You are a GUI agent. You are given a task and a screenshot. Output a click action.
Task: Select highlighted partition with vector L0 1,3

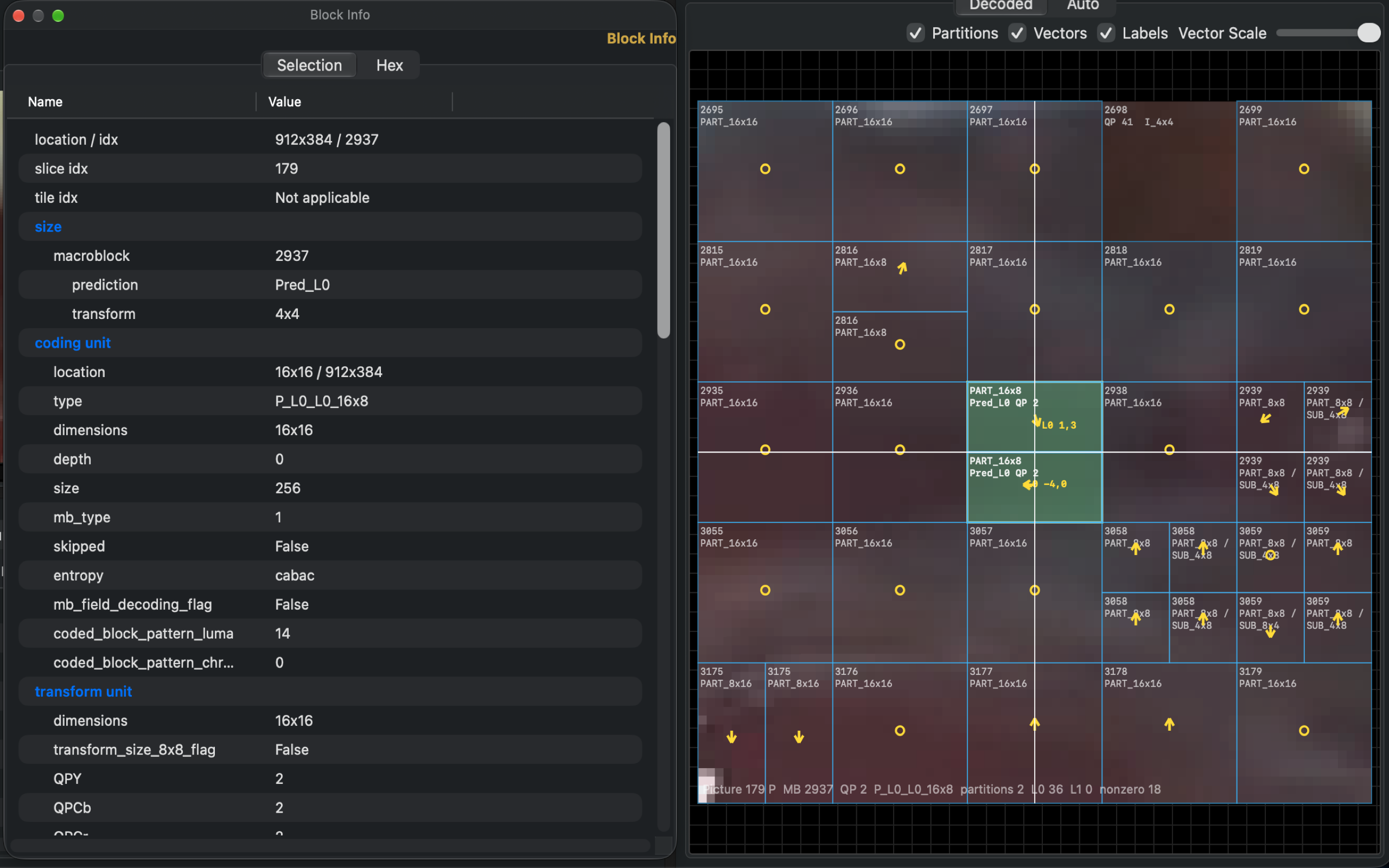coord(1034,417)
